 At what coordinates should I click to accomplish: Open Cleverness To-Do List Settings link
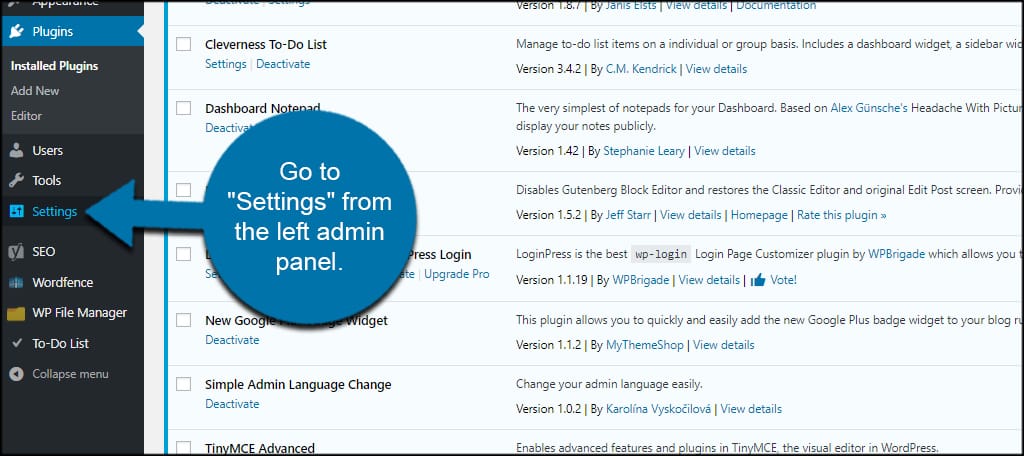[x=225, y=64]
